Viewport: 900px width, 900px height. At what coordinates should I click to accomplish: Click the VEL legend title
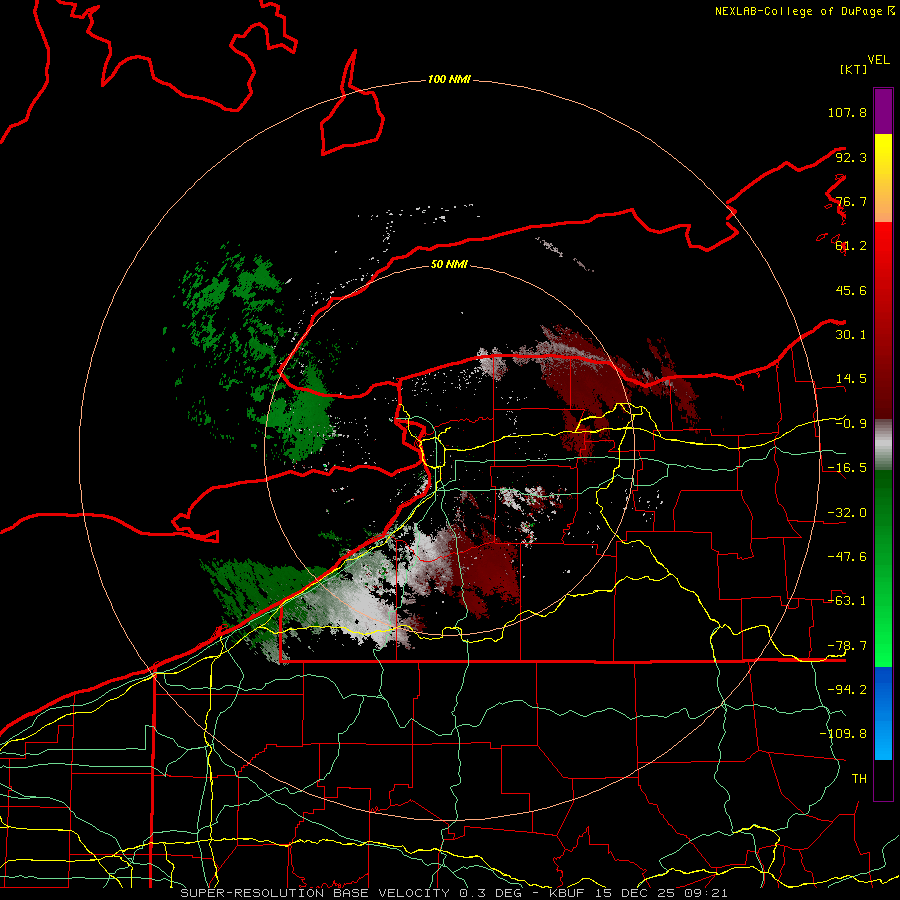coord(878,59)
